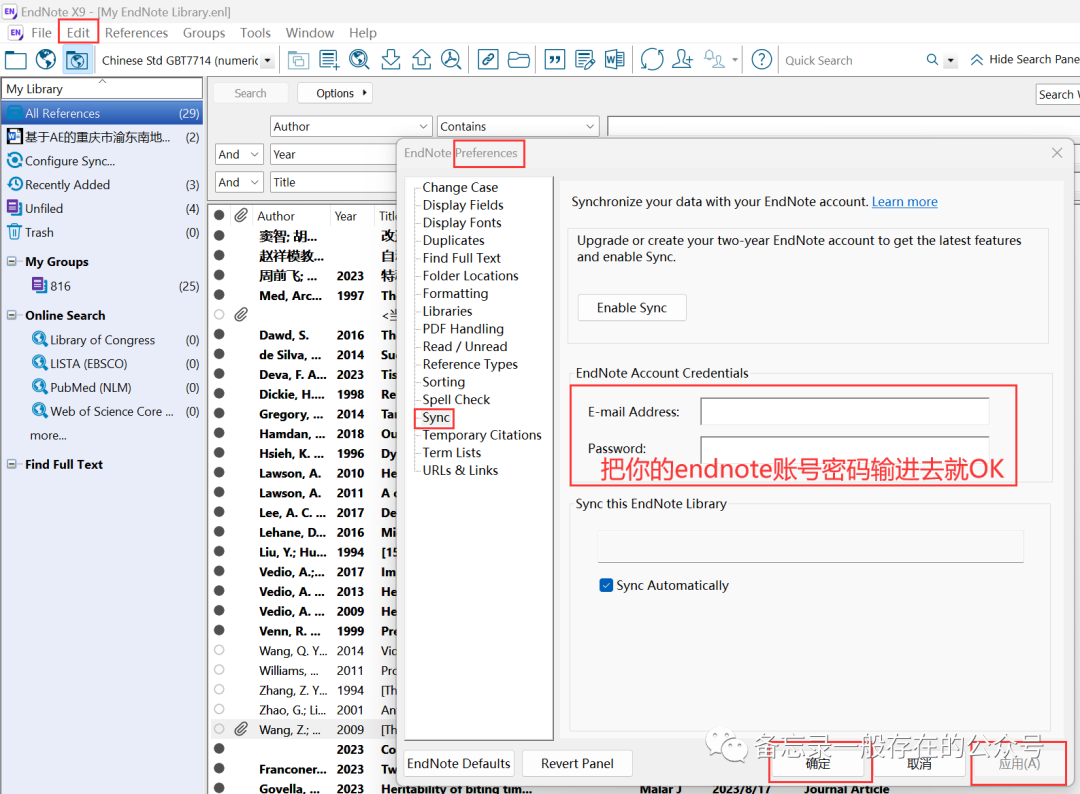This screenshot has height=794, width=1080.
Task: Toggle unread circle for Zhao, G. row
Action: point(219,709)
